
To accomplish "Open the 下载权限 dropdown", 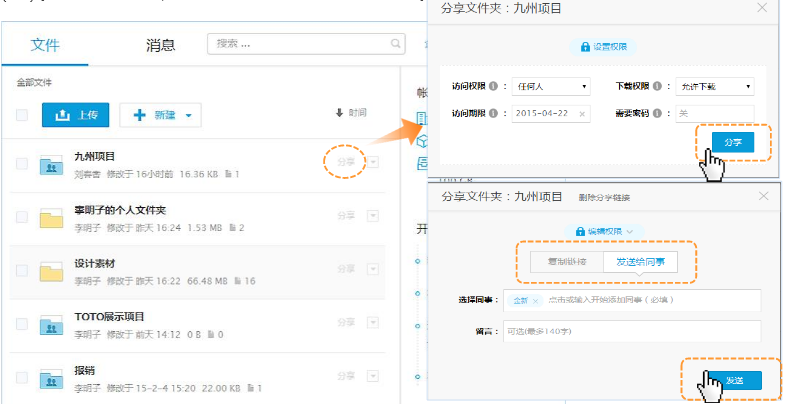I will coord(713,86).
